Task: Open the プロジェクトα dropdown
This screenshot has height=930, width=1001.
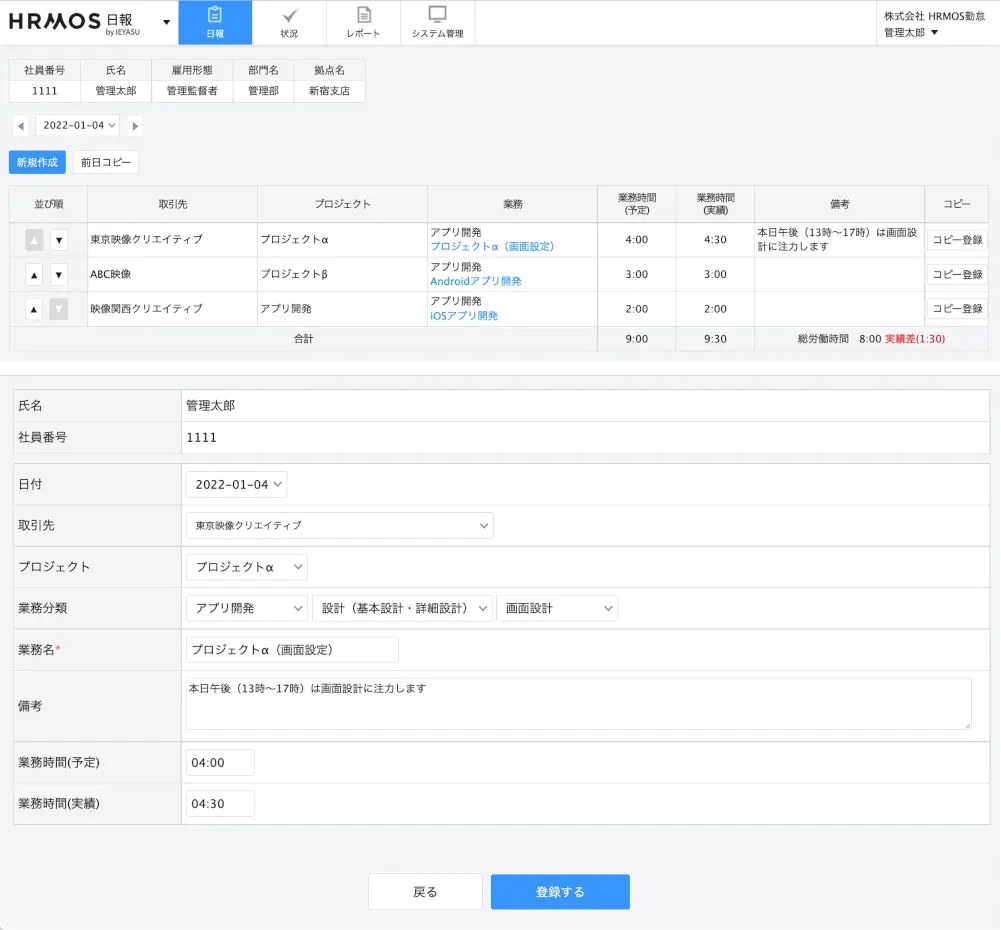Action: 246,566
